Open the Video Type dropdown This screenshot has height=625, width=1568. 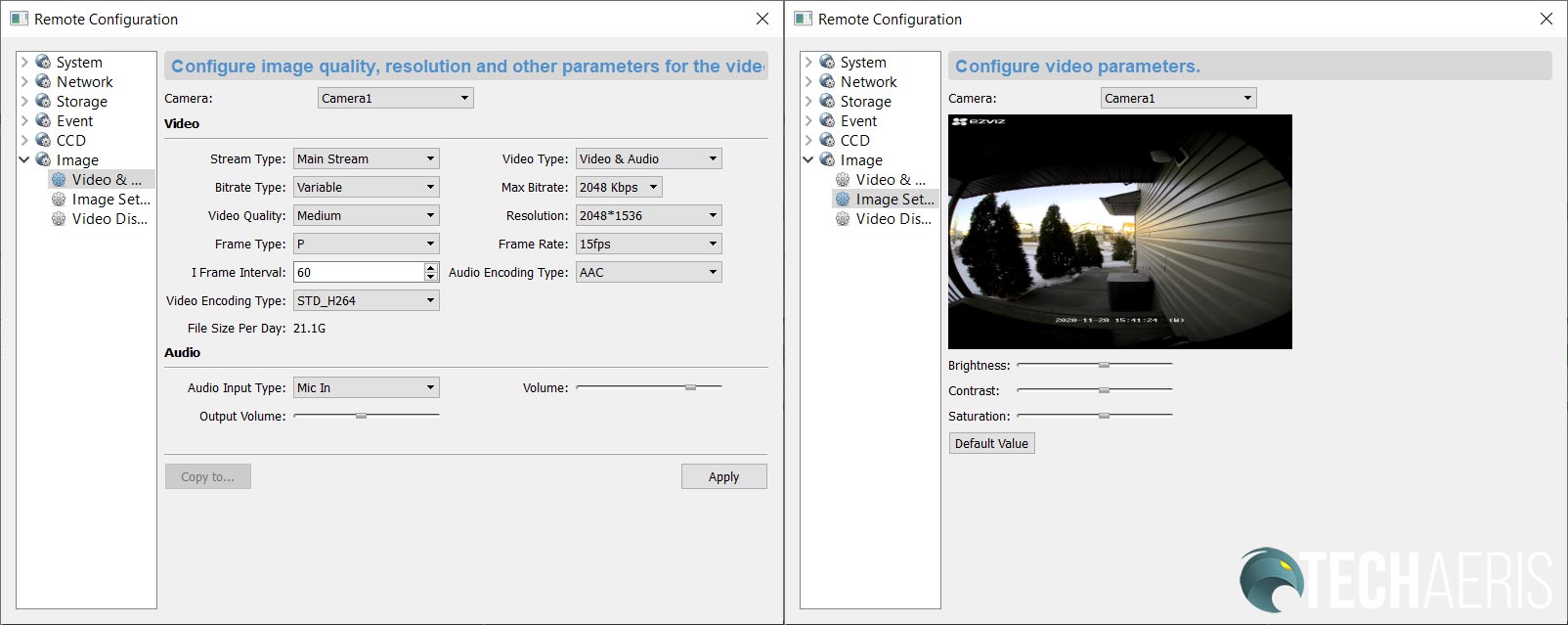[649, 158]
